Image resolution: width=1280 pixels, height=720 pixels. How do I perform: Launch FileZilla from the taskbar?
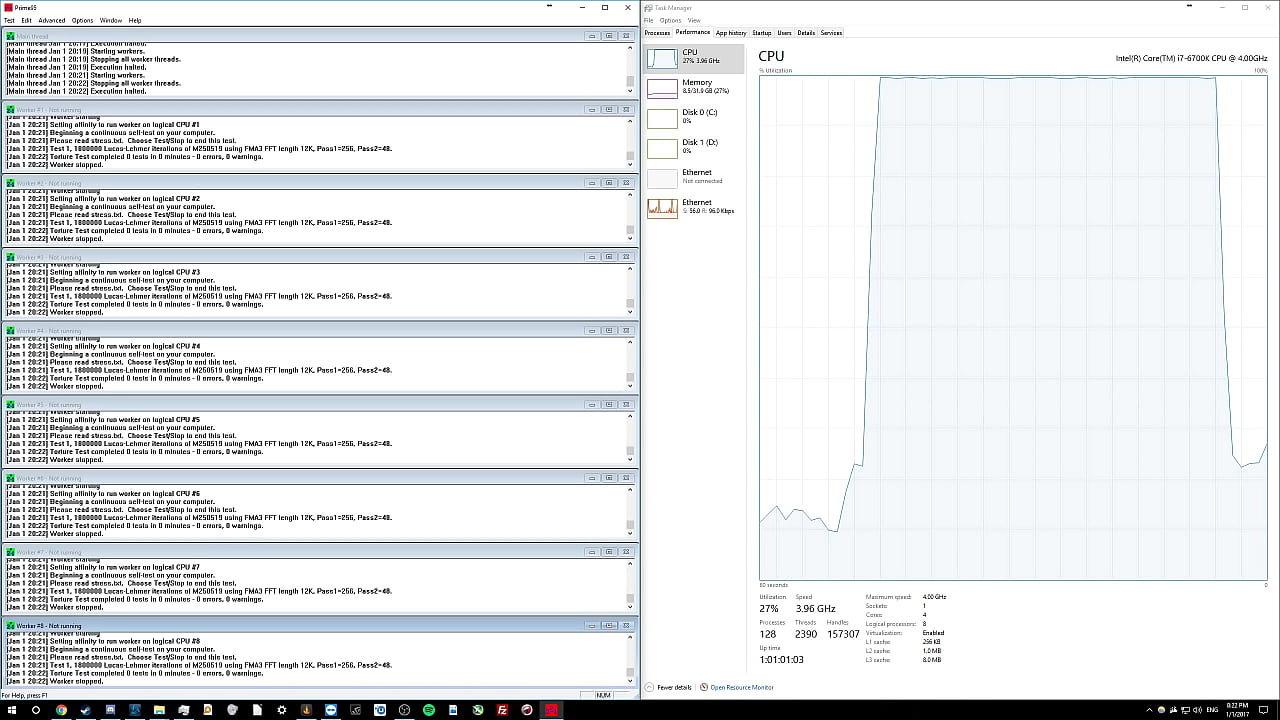502,711
